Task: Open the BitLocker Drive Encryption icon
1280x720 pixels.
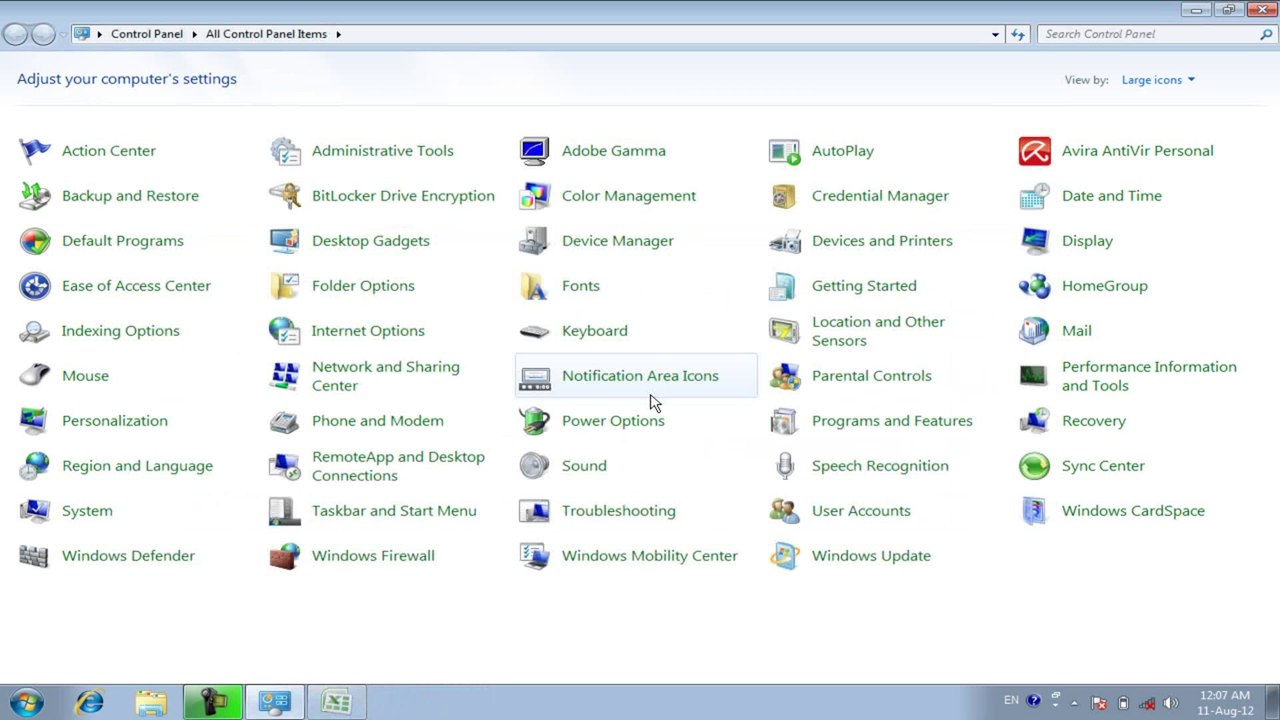Action: (x=285, y=196)
